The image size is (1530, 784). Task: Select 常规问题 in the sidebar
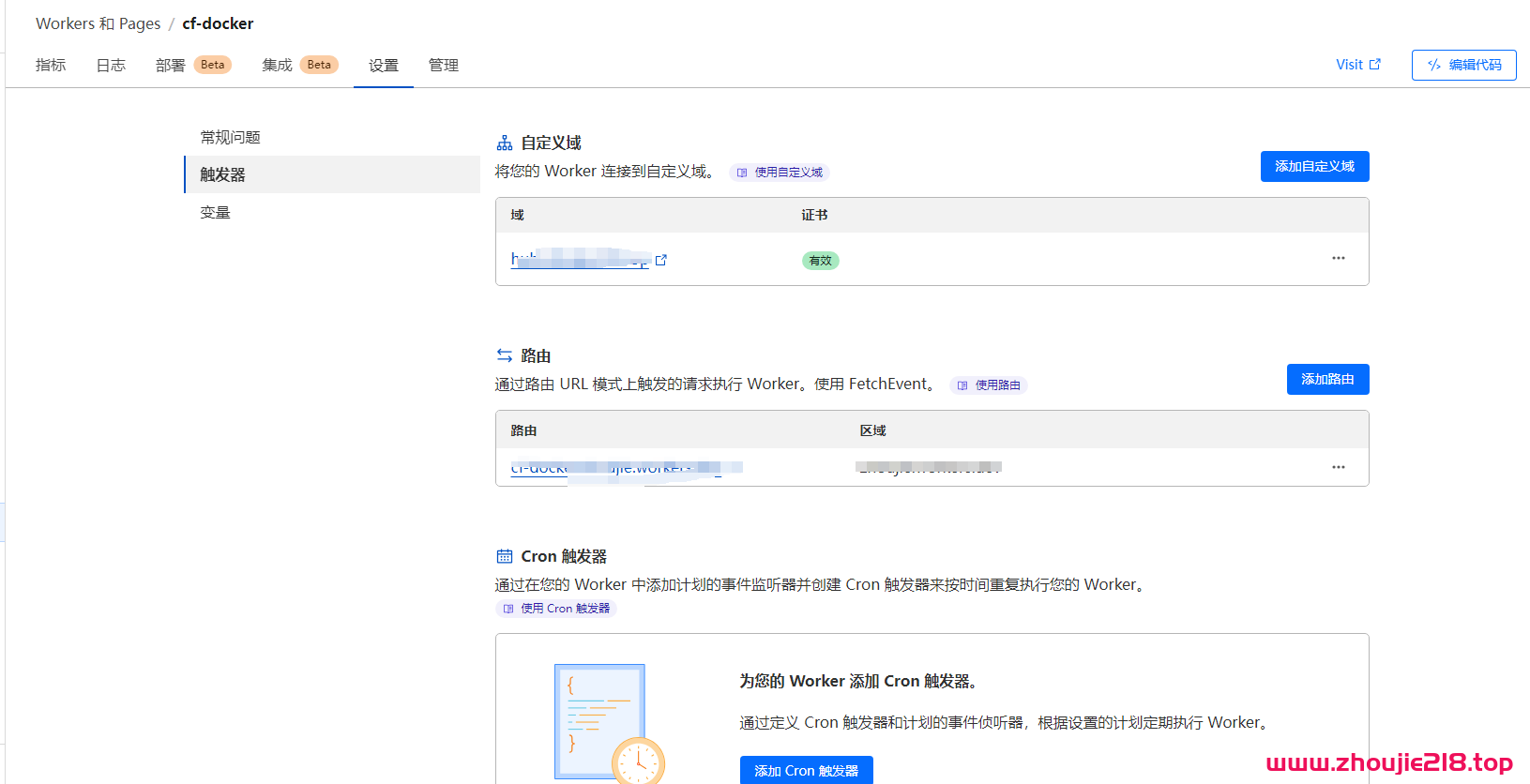coord(230,137)
